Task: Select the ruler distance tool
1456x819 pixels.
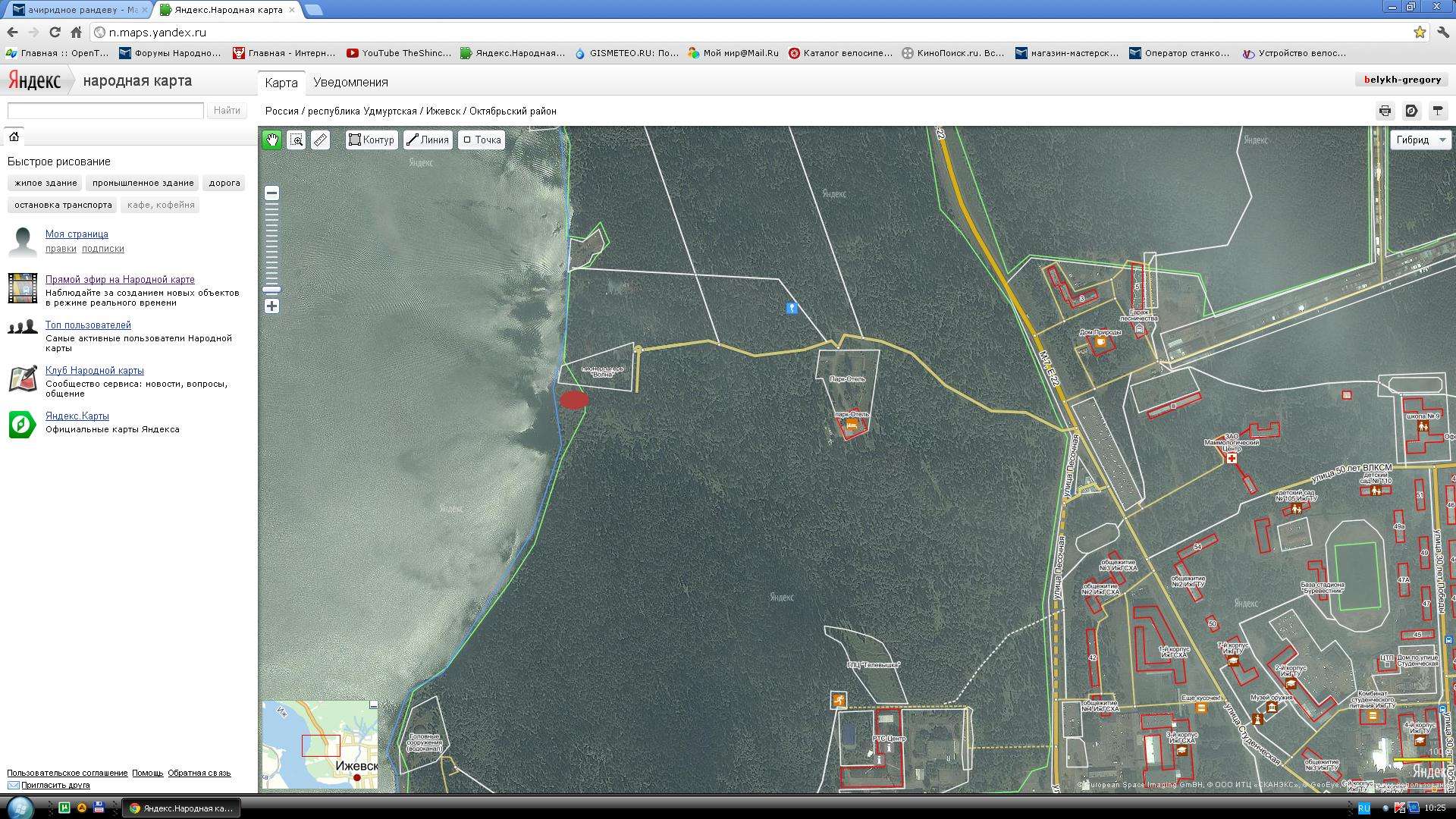Action: click(x=321, y=140)
